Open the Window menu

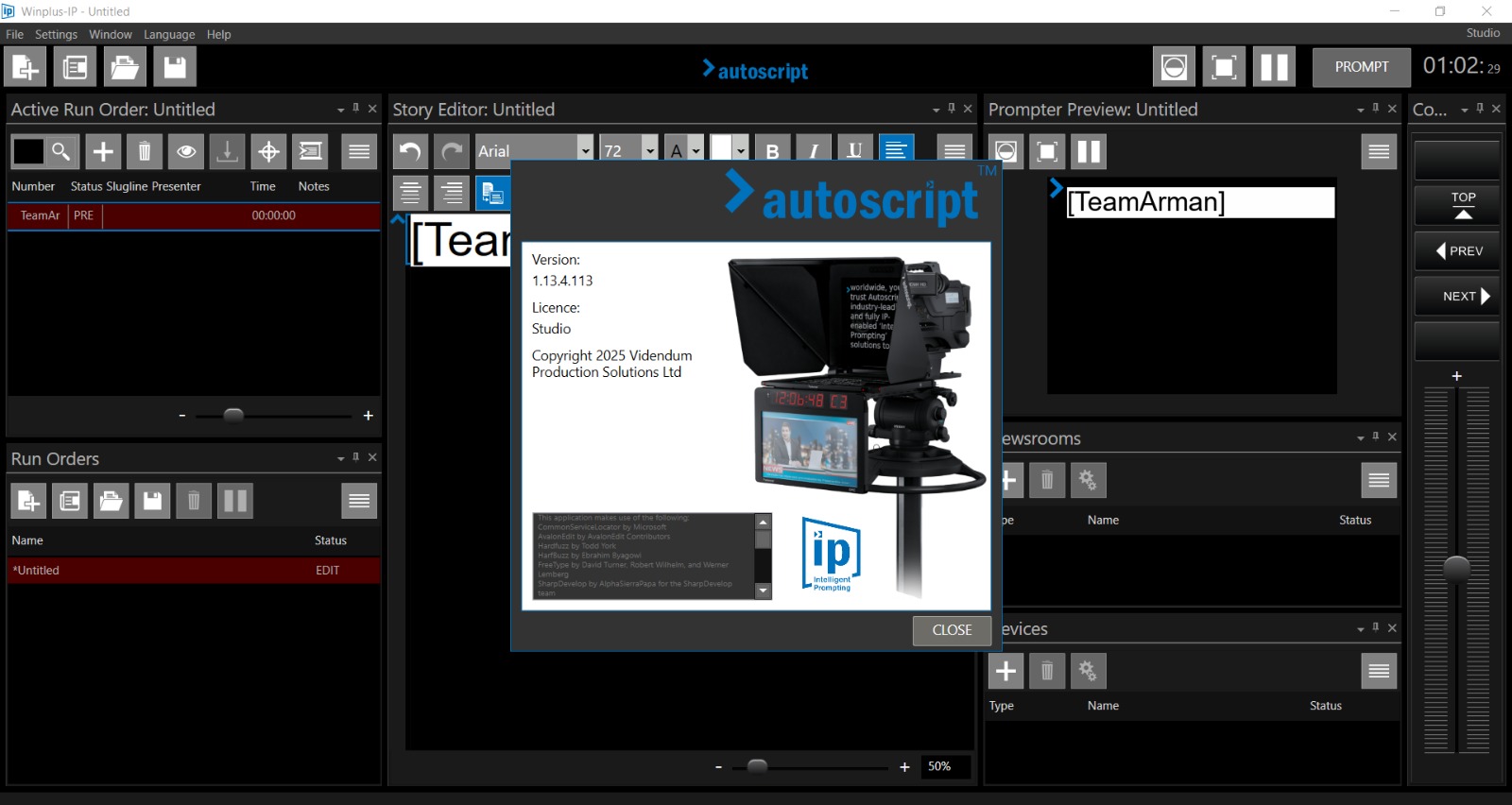(x=111, y=34)
